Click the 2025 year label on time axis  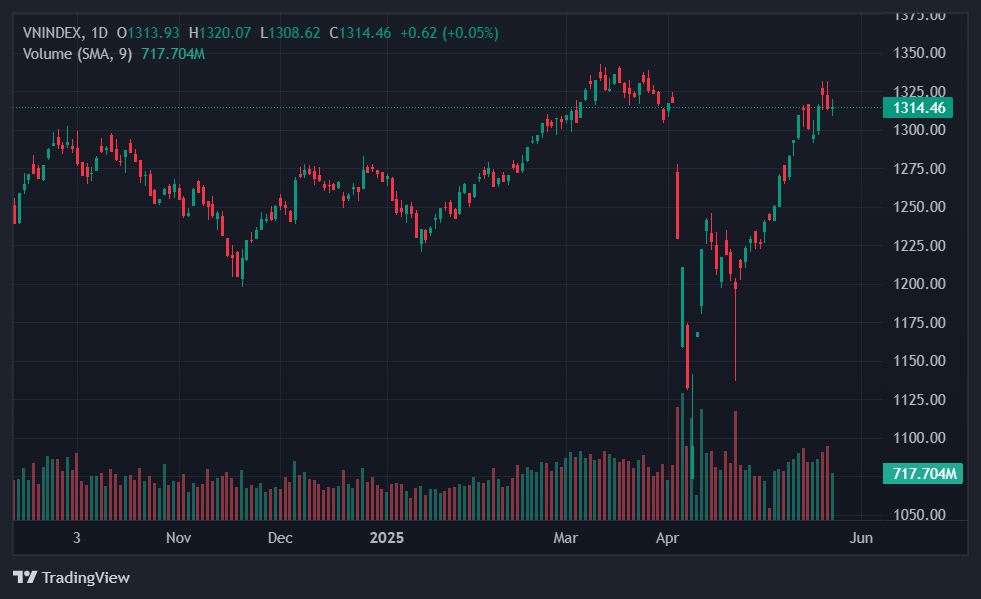(x=387, y=538)
